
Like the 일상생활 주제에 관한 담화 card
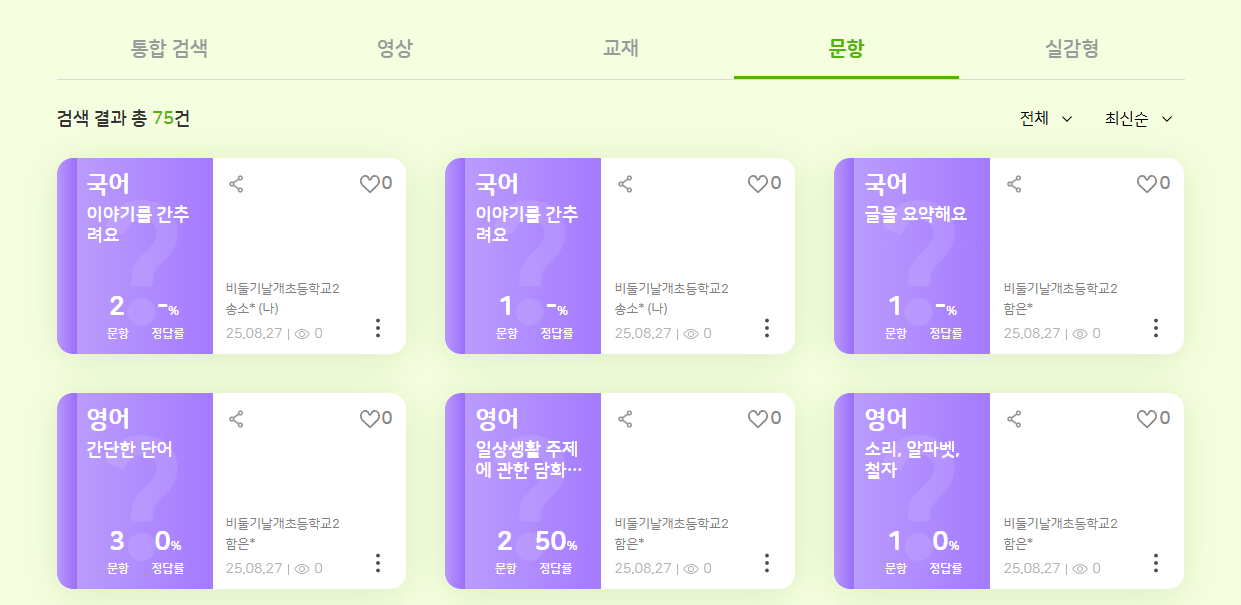coord(758,419)
